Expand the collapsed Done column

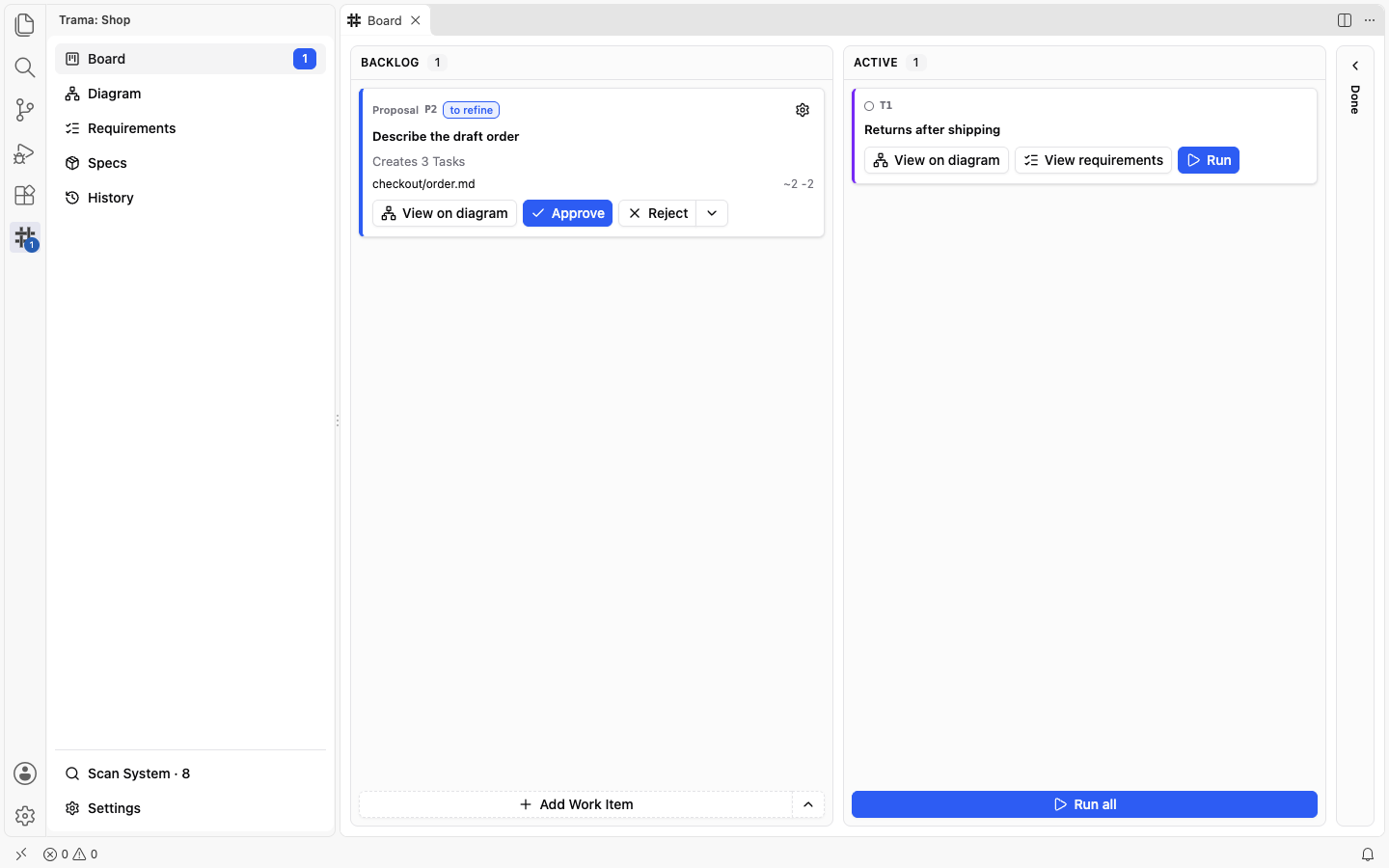pyautogui.click(x=1355, y=66)
